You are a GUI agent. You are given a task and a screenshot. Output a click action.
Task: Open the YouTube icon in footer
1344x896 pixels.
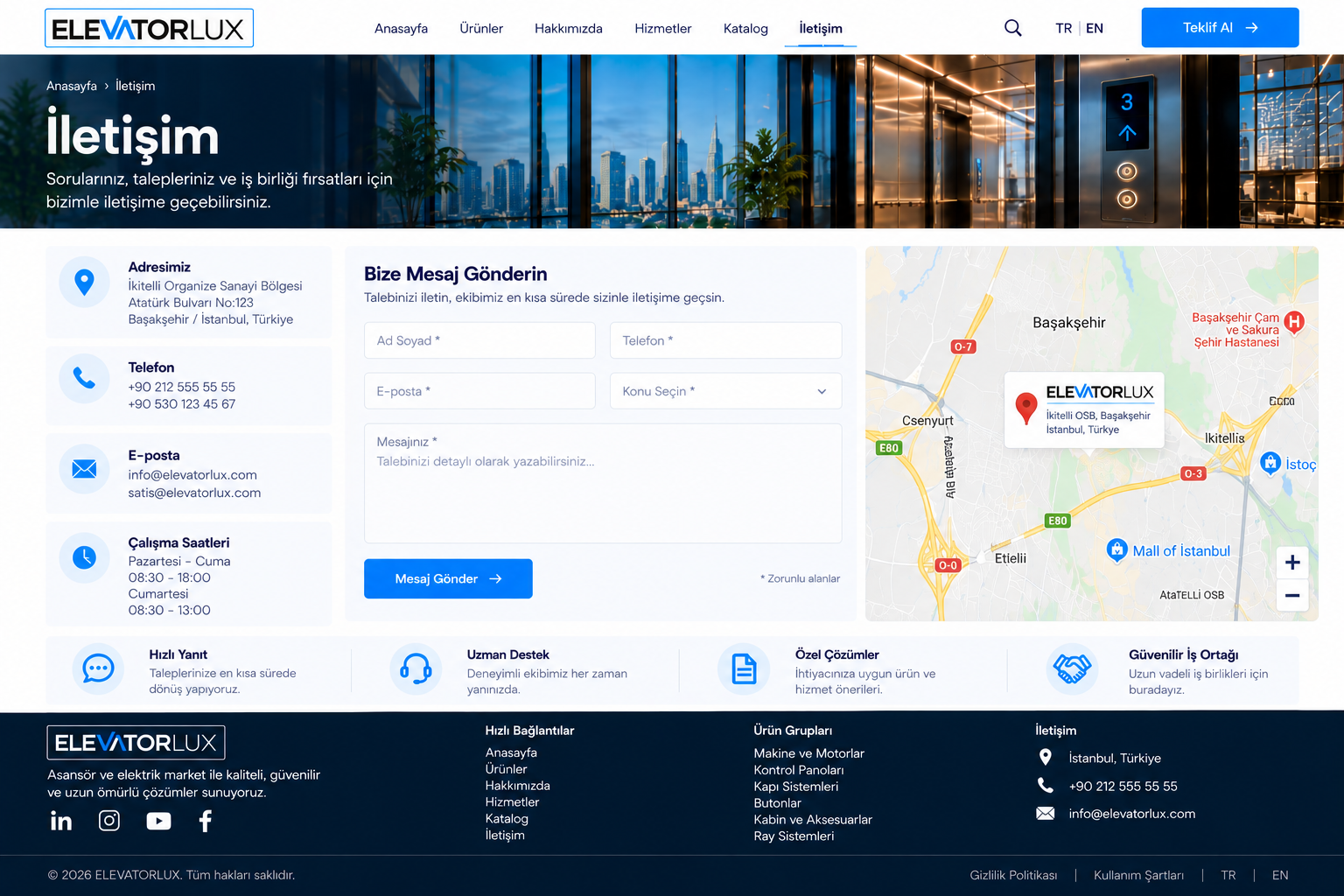pos(158,821)
